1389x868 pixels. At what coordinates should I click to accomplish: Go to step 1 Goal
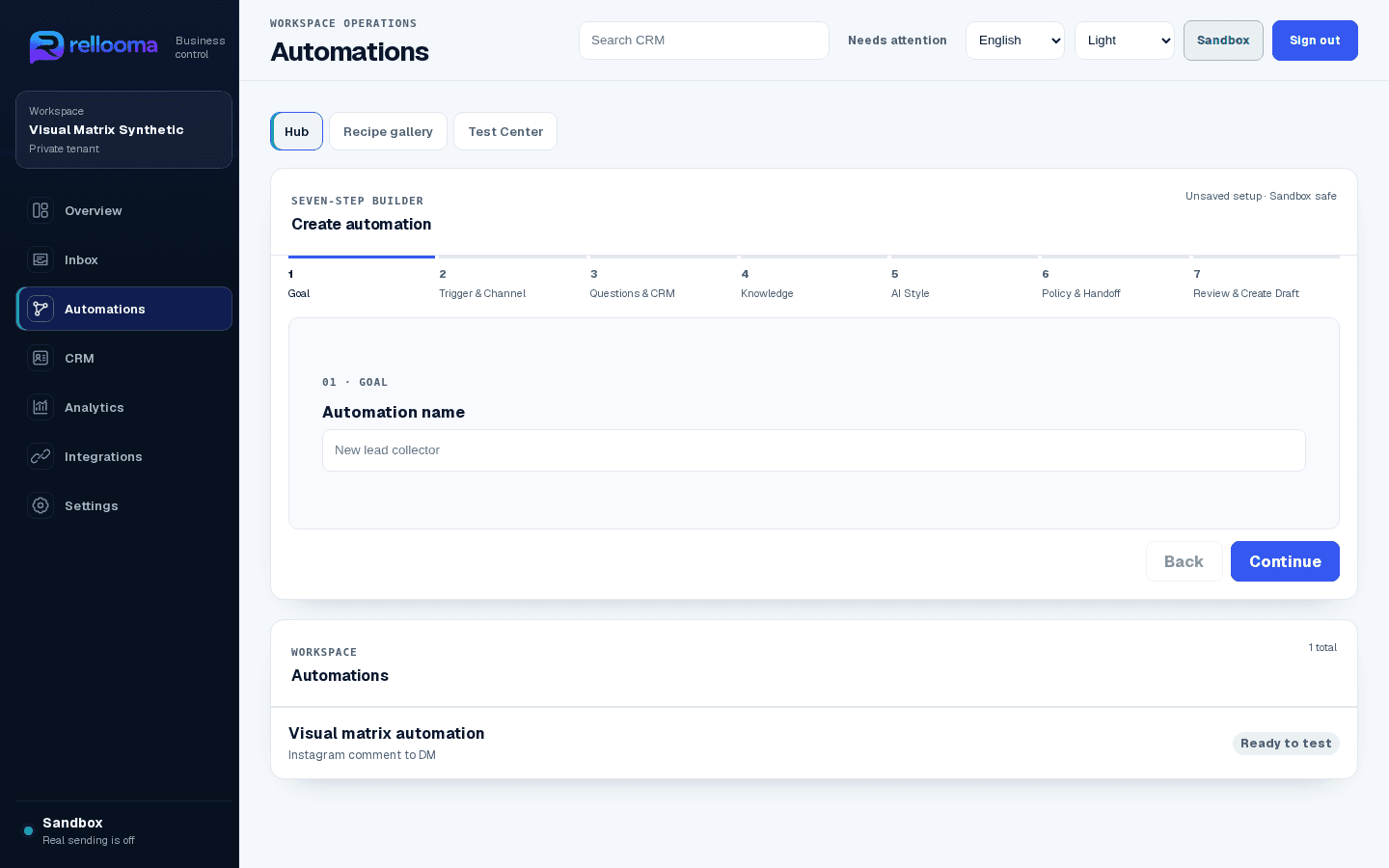click(362, 280)
